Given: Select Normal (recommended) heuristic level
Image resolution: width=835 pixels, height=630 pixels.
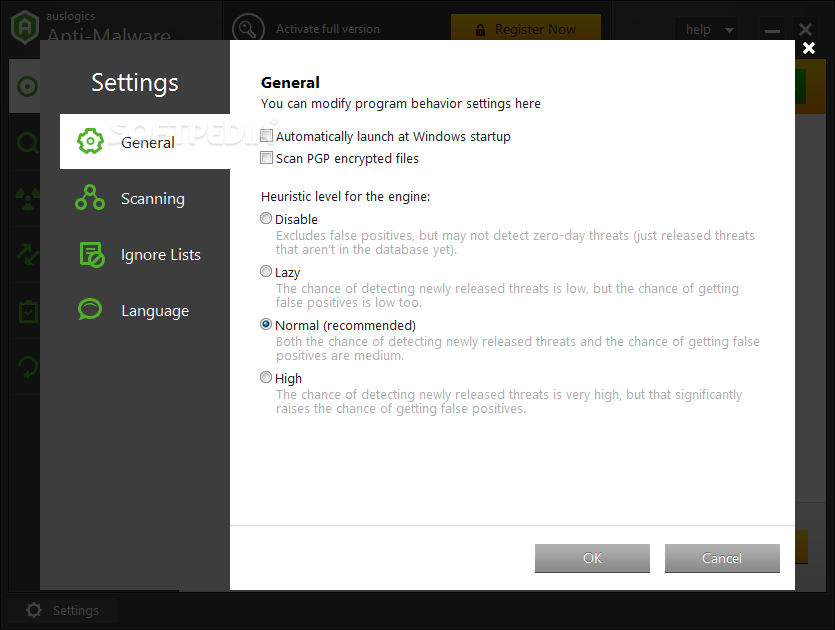Looking at the screenshot, I should 266,324.
